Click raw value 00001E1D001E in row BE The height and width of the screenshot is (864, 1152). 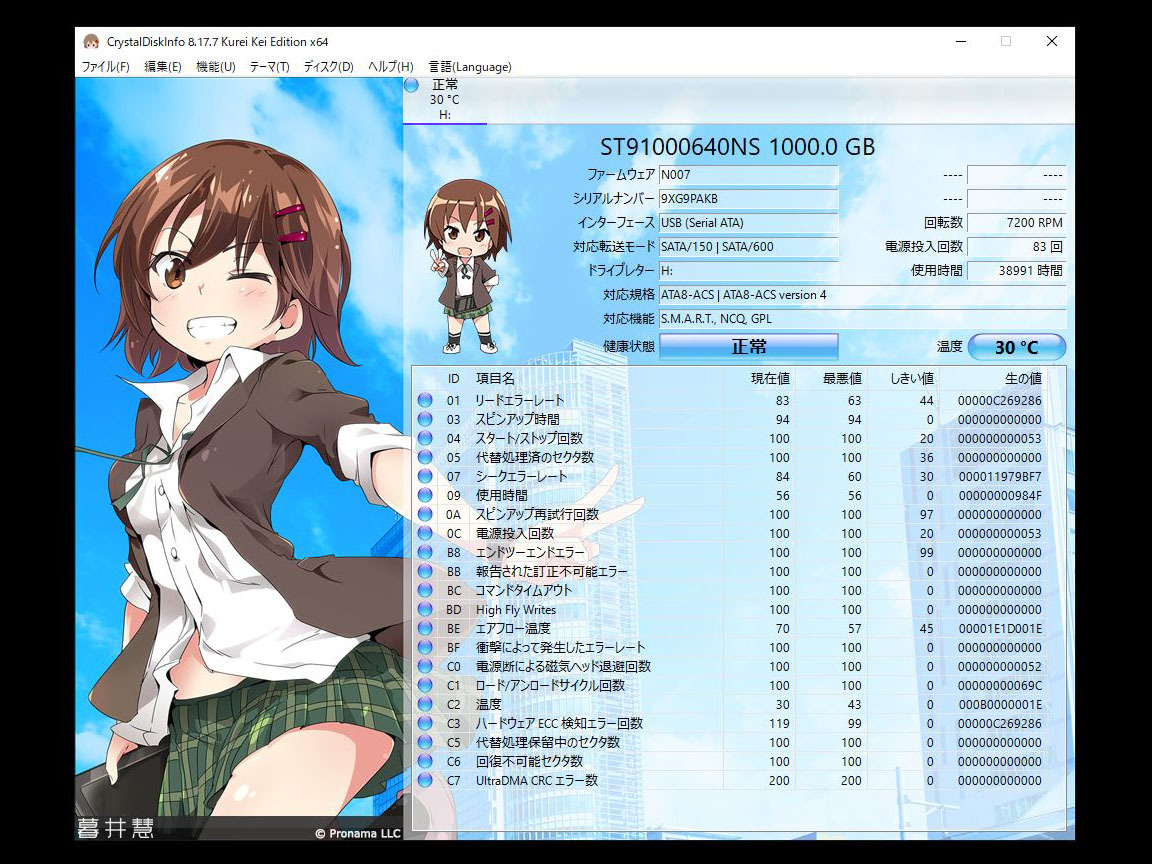tap(999, 628)
